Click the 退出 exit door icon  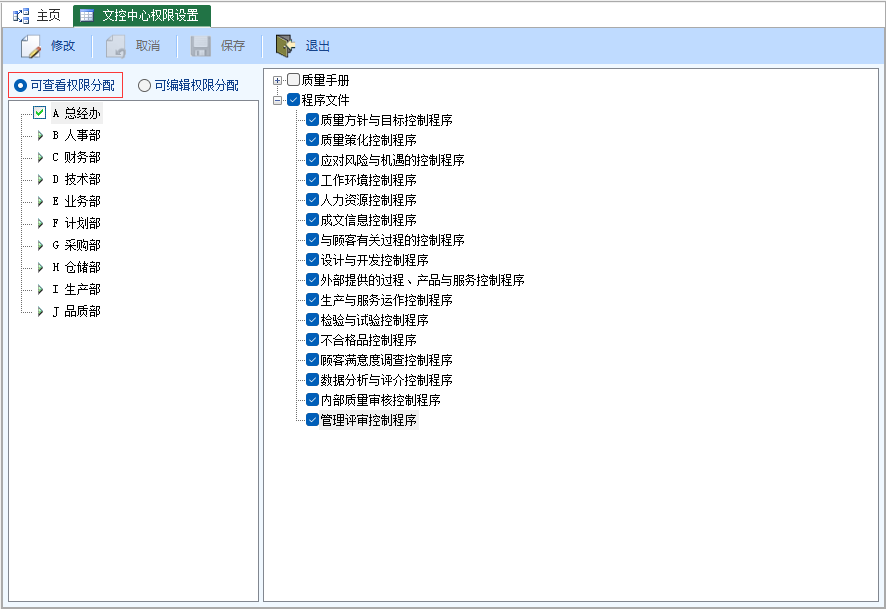pyautogui.click(x=285, y=46)
